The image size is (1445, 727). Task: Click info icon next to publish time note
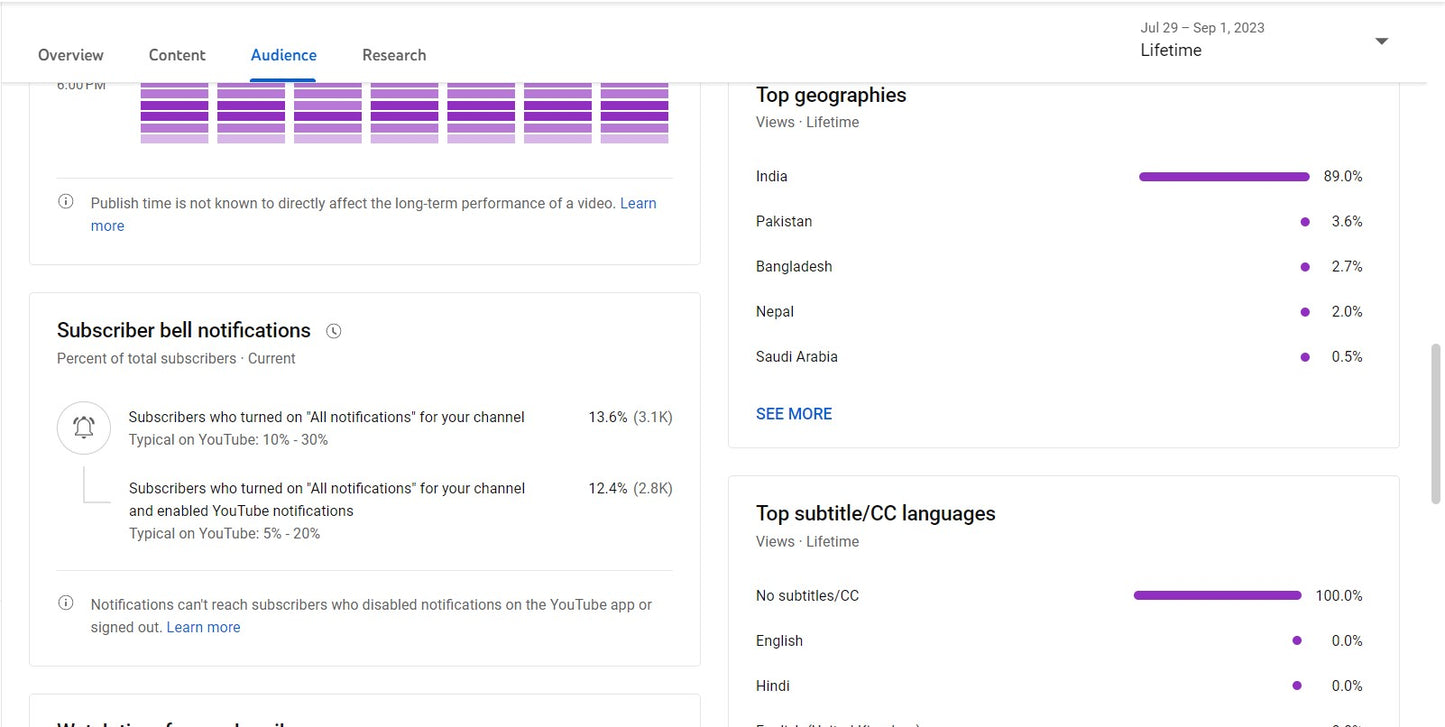click(66, 202)
